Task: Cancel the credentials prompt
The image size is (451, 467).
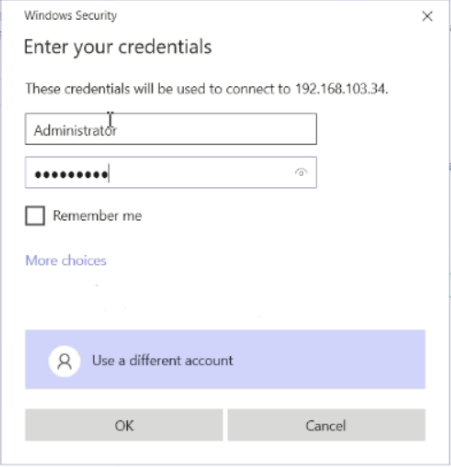Action: tap(326, 425)
